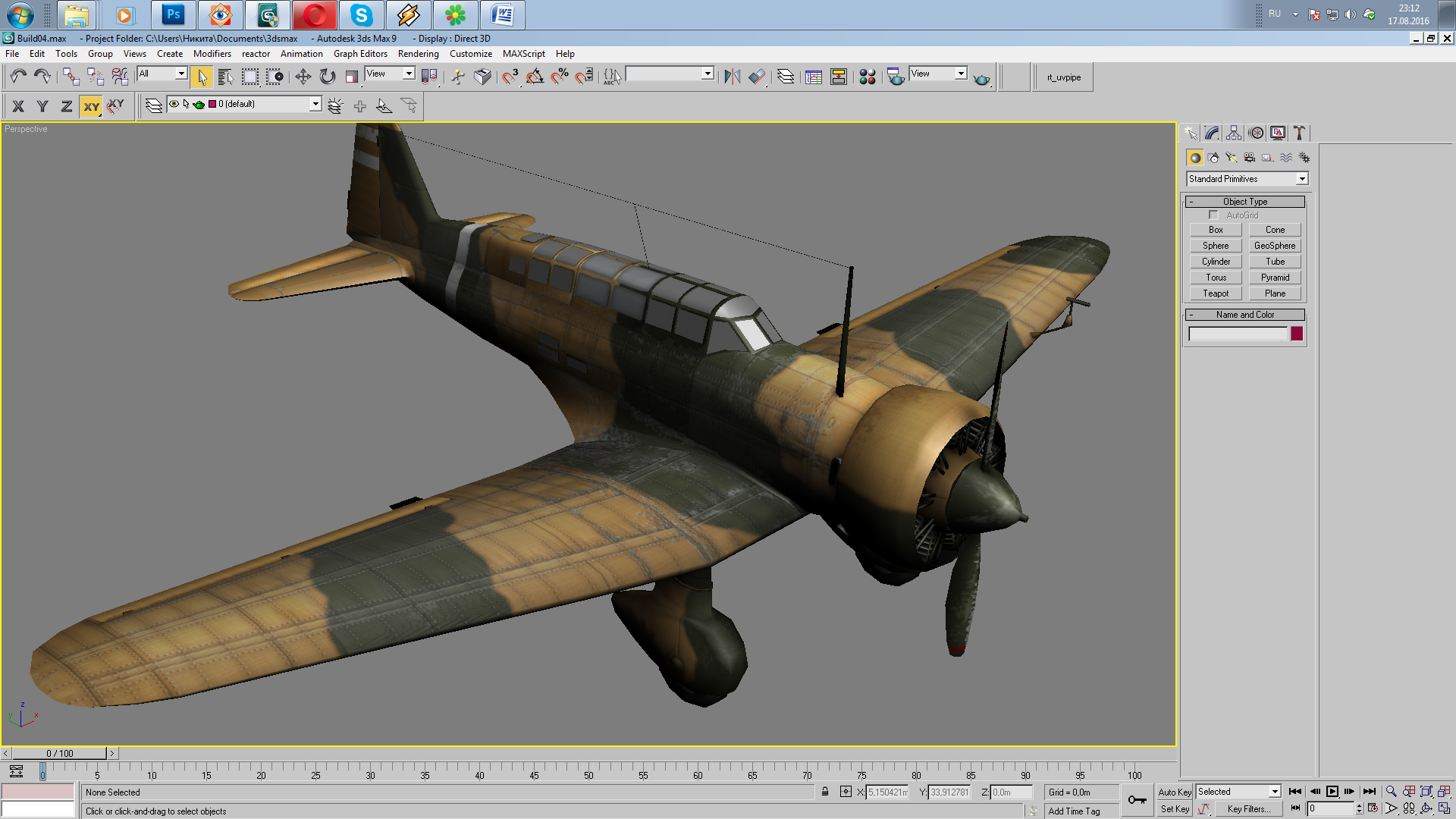This screenshot has width=1456, height=819.
Task: Toggle the XY axis constraint button
Action: (91, 106)
